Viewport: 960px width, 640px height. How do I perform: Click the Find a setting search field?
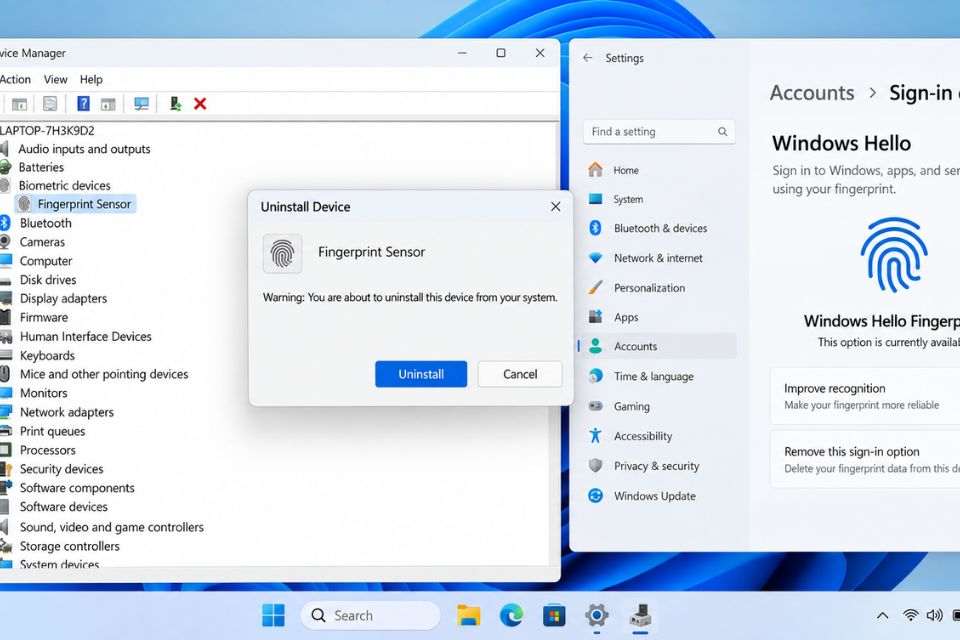click(x=659, y=132)
